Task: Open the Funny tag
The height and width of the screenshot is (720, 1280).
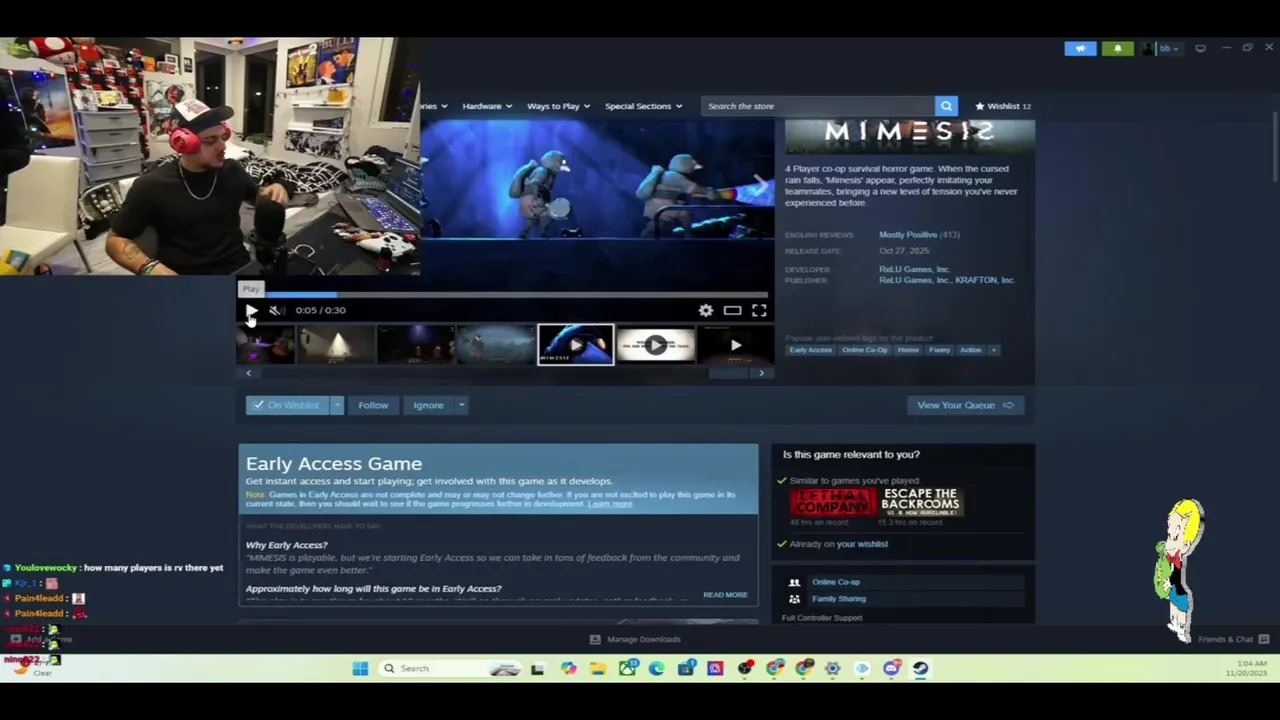Action: [939, 350]
